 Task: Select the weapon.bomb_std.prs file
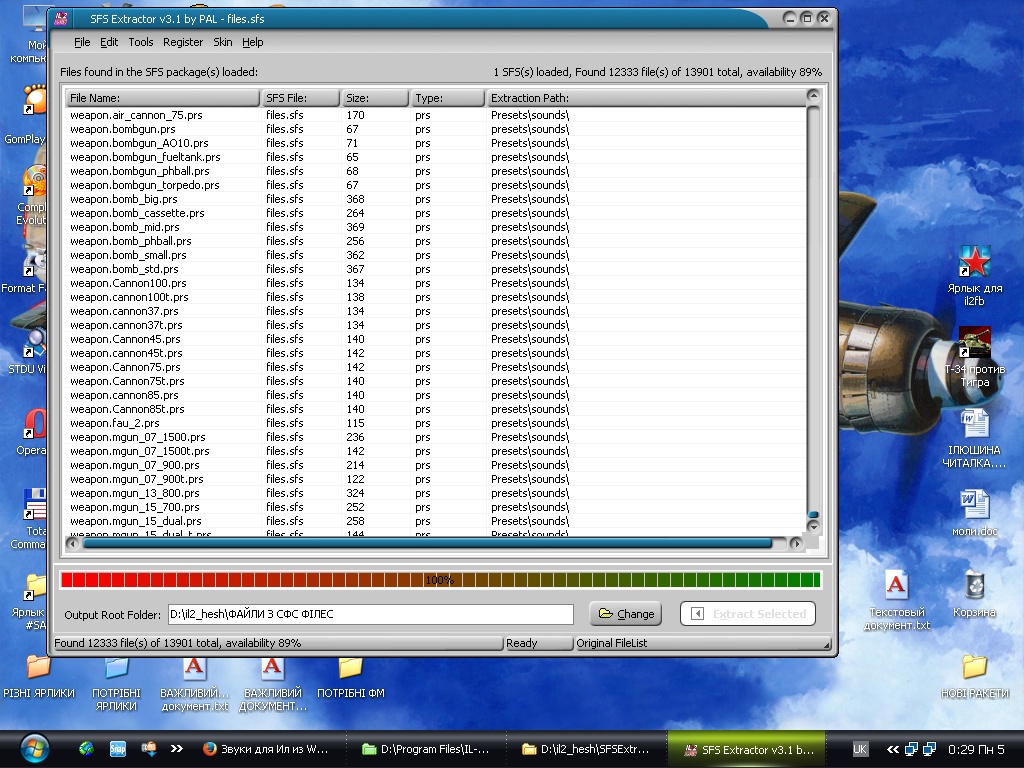tap(124, 269)
